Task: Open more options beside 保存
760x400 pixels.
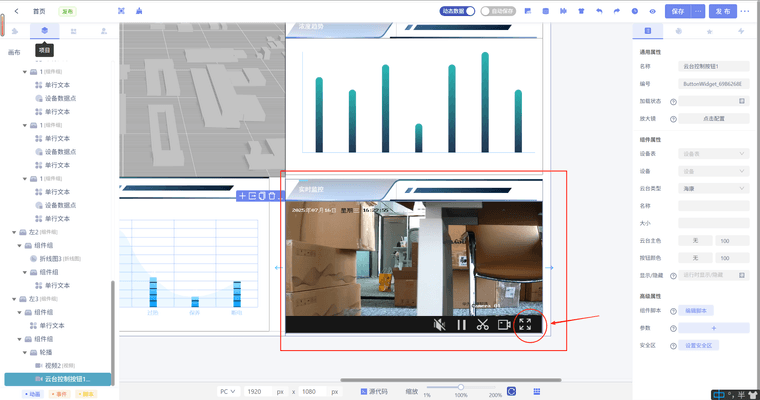Action: (x=698, y=11)
